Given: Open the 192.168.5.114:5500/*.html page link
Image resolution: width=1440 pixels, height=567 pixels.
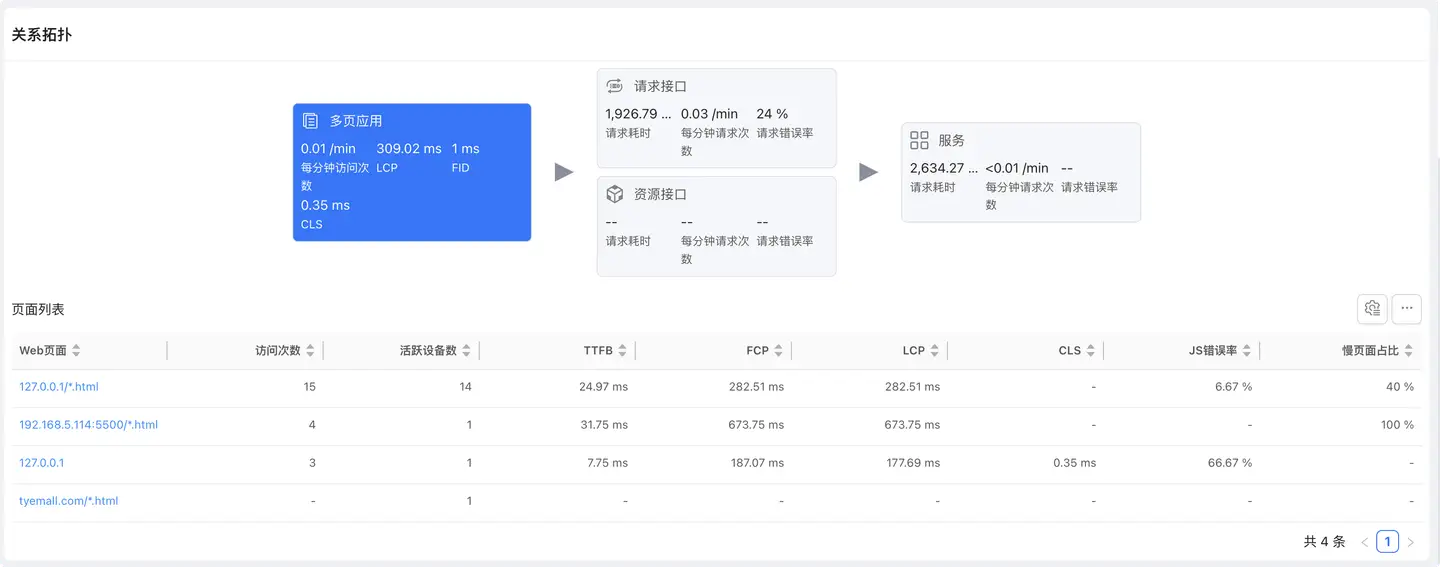Looking at the screenshot, I should point(88,425).
